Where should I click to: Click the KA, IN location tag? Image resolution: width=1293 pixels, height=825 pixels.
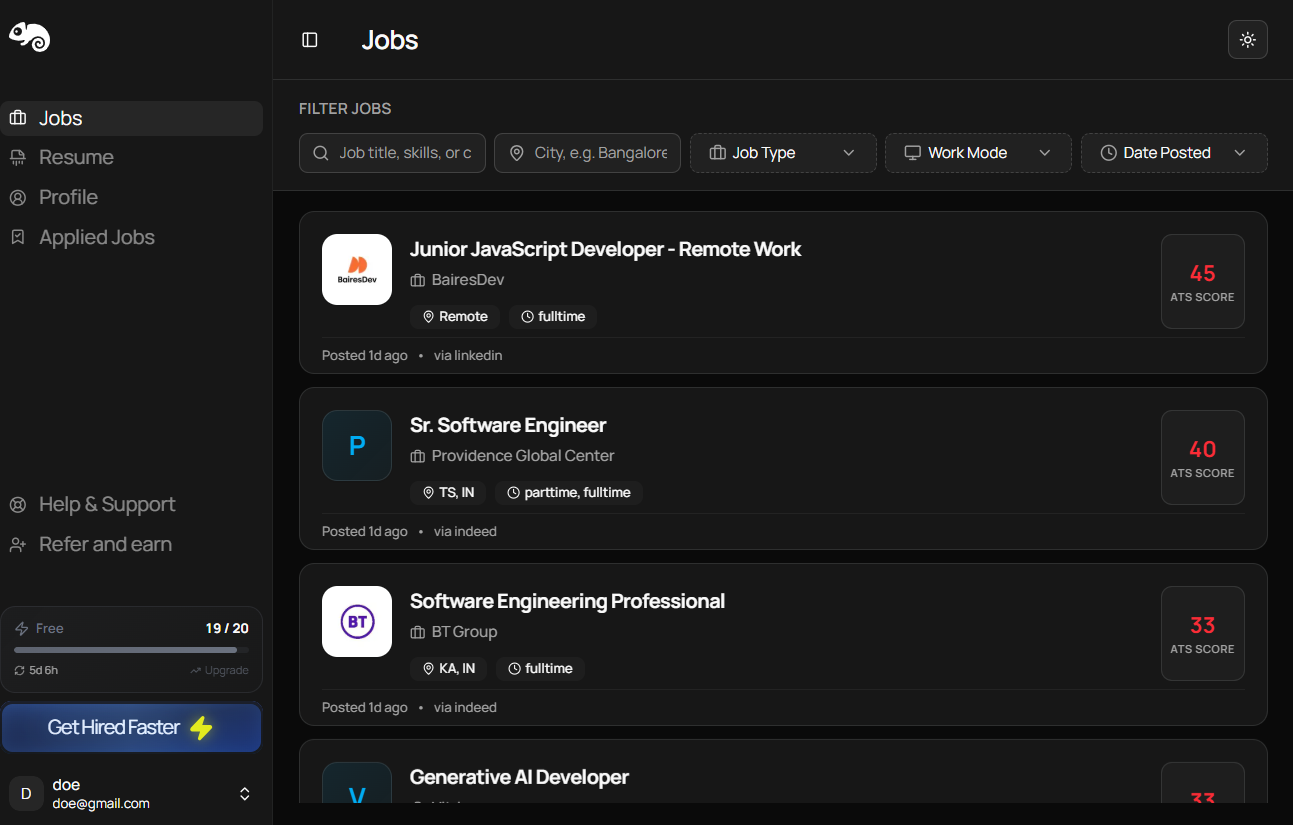tap(449, 668)
